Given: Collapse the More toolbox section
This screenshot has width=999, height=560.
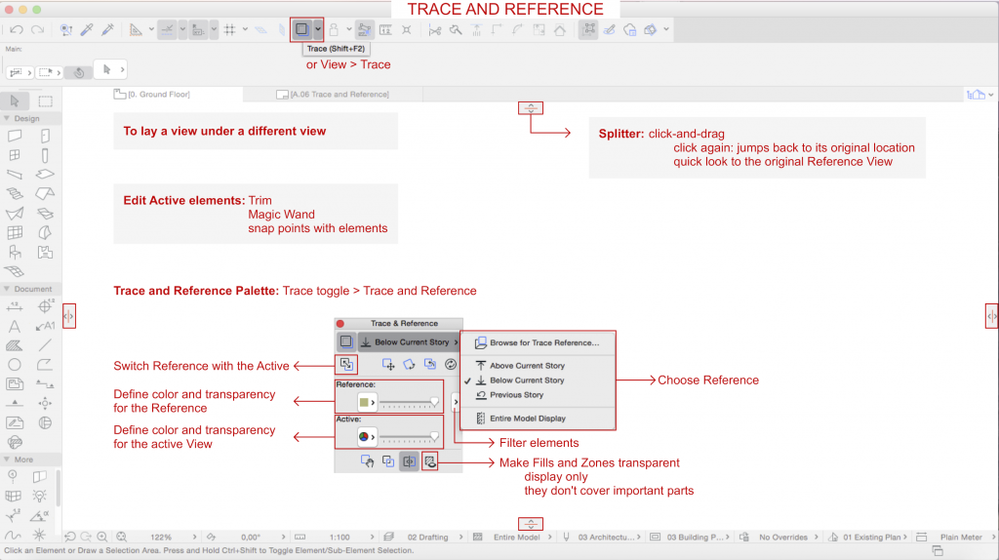Looking at the screenshot, I should [7, 459].
